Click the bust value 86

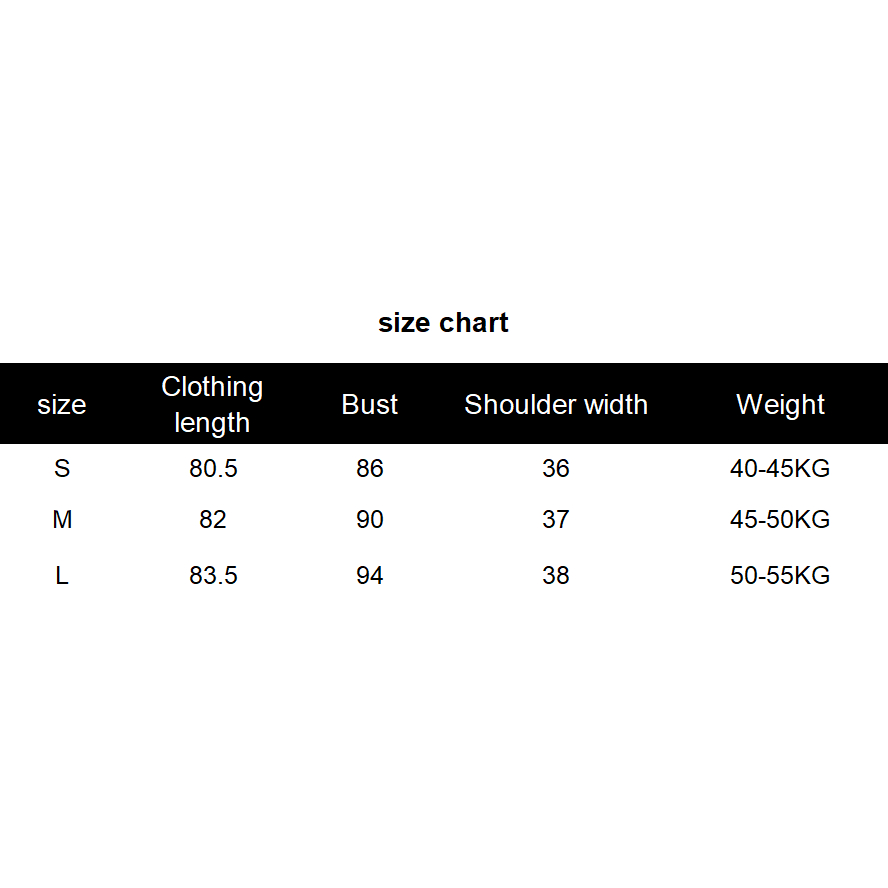(x=370, y=468)
